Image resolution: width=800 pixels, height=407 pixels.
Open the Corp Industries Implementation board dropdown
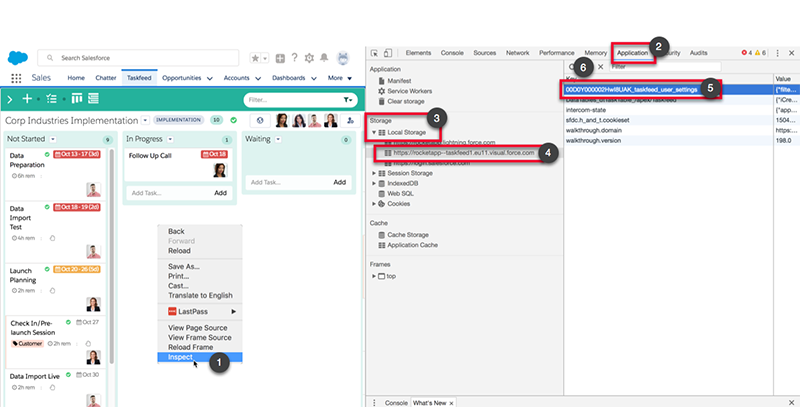pos(145,120)
